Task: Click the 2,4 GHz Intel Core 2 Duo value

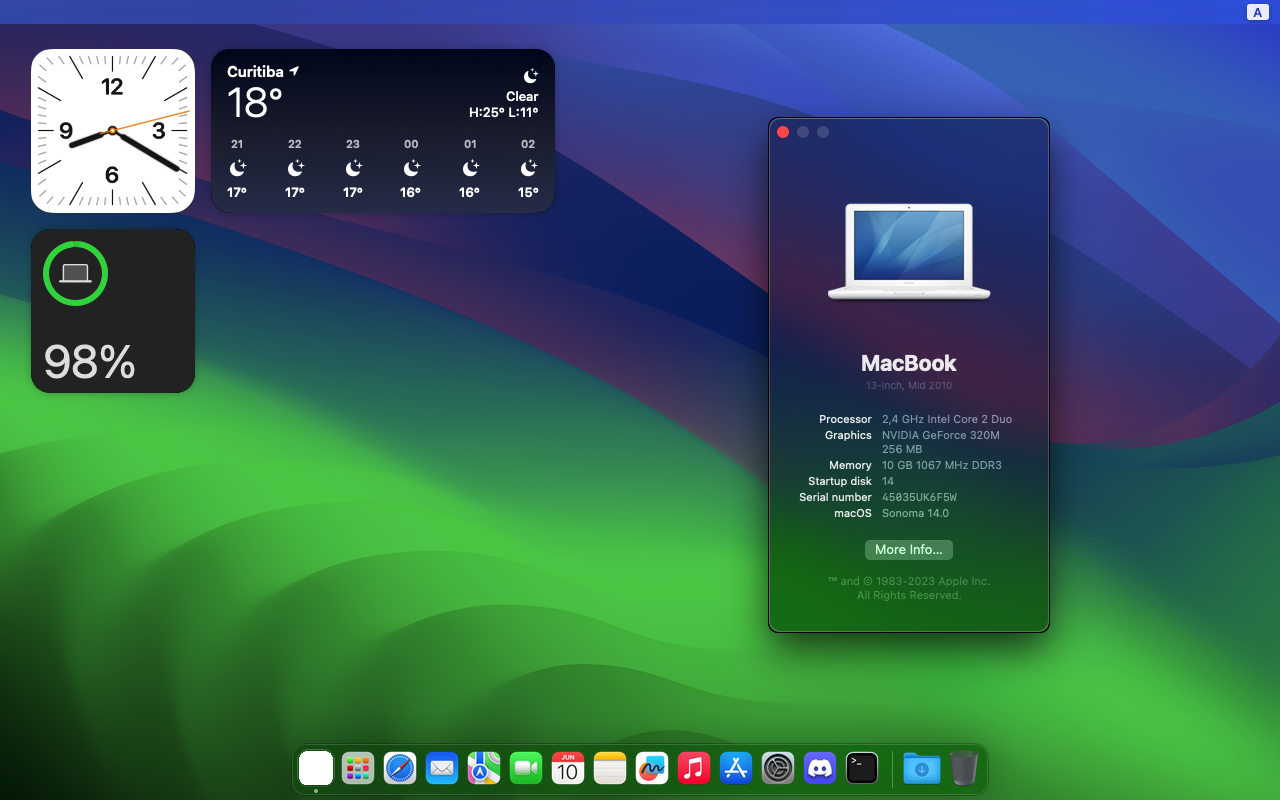Action: tap(947, 419)
